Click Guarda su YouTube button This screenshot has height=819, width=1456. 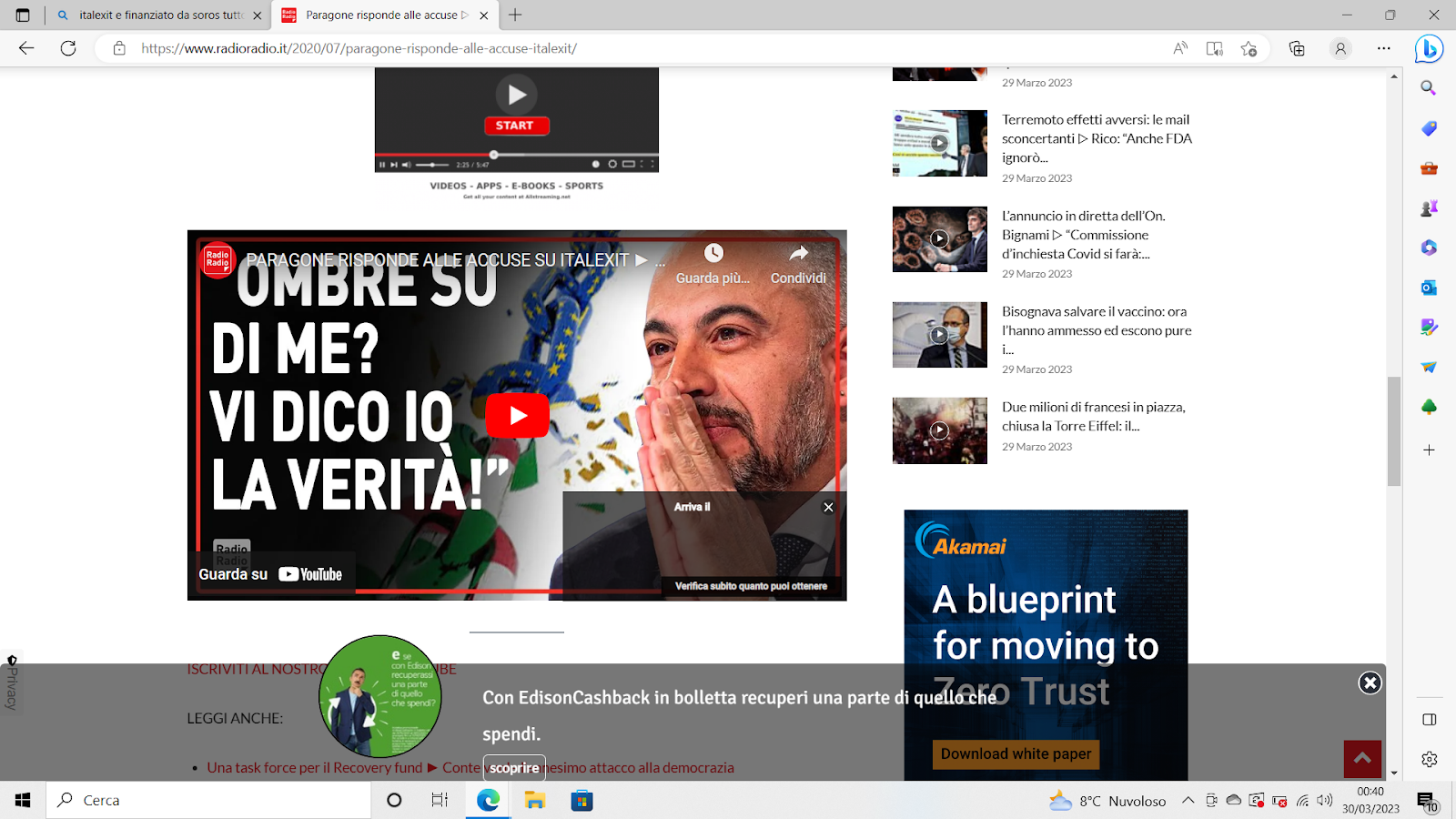(271, 574)
